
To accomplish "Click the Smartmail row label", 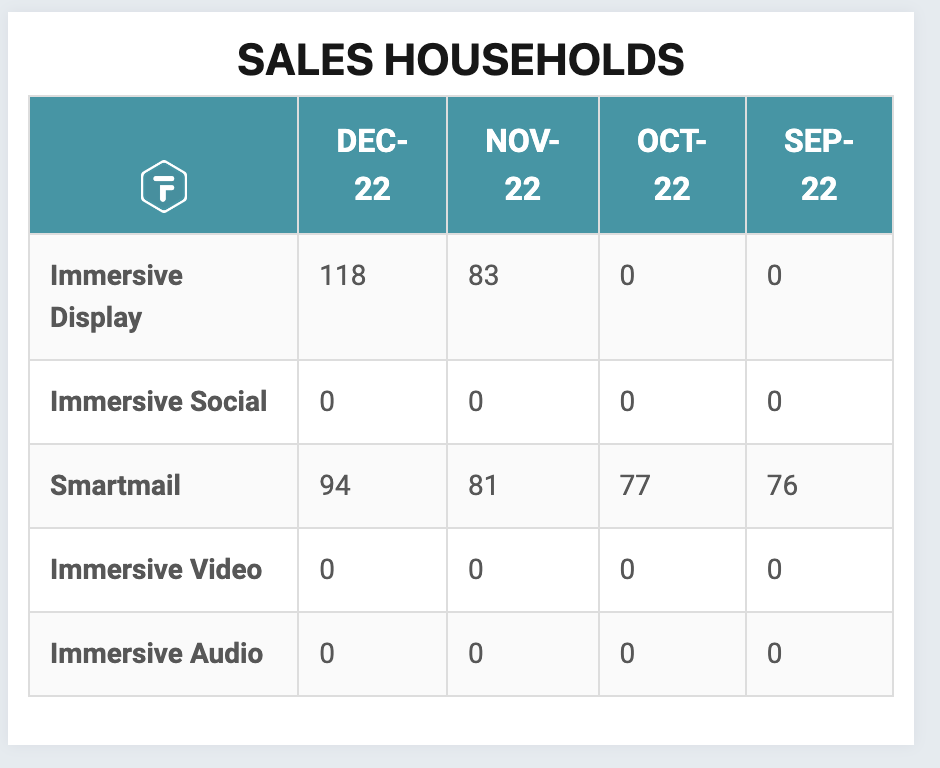I will click(x=116, y=486).
